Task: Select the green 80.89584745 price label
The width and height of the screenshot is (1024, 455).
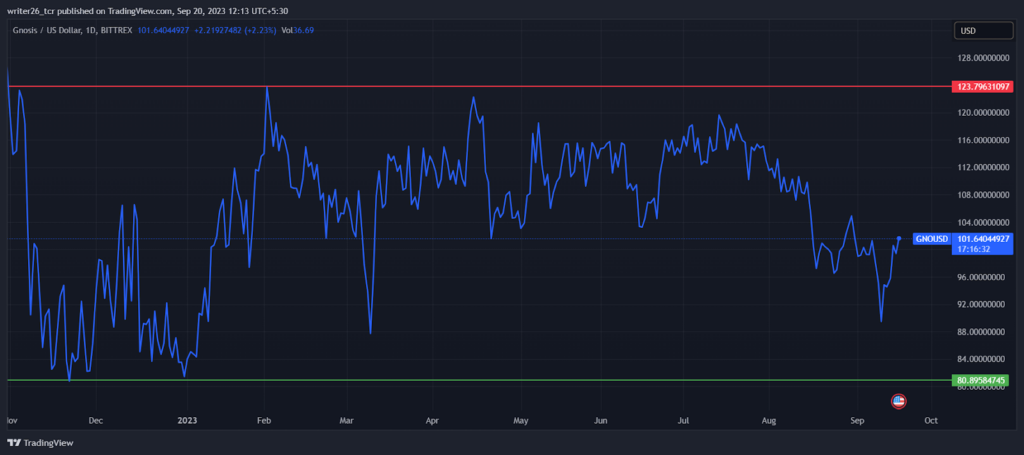Action: [980, 380]
